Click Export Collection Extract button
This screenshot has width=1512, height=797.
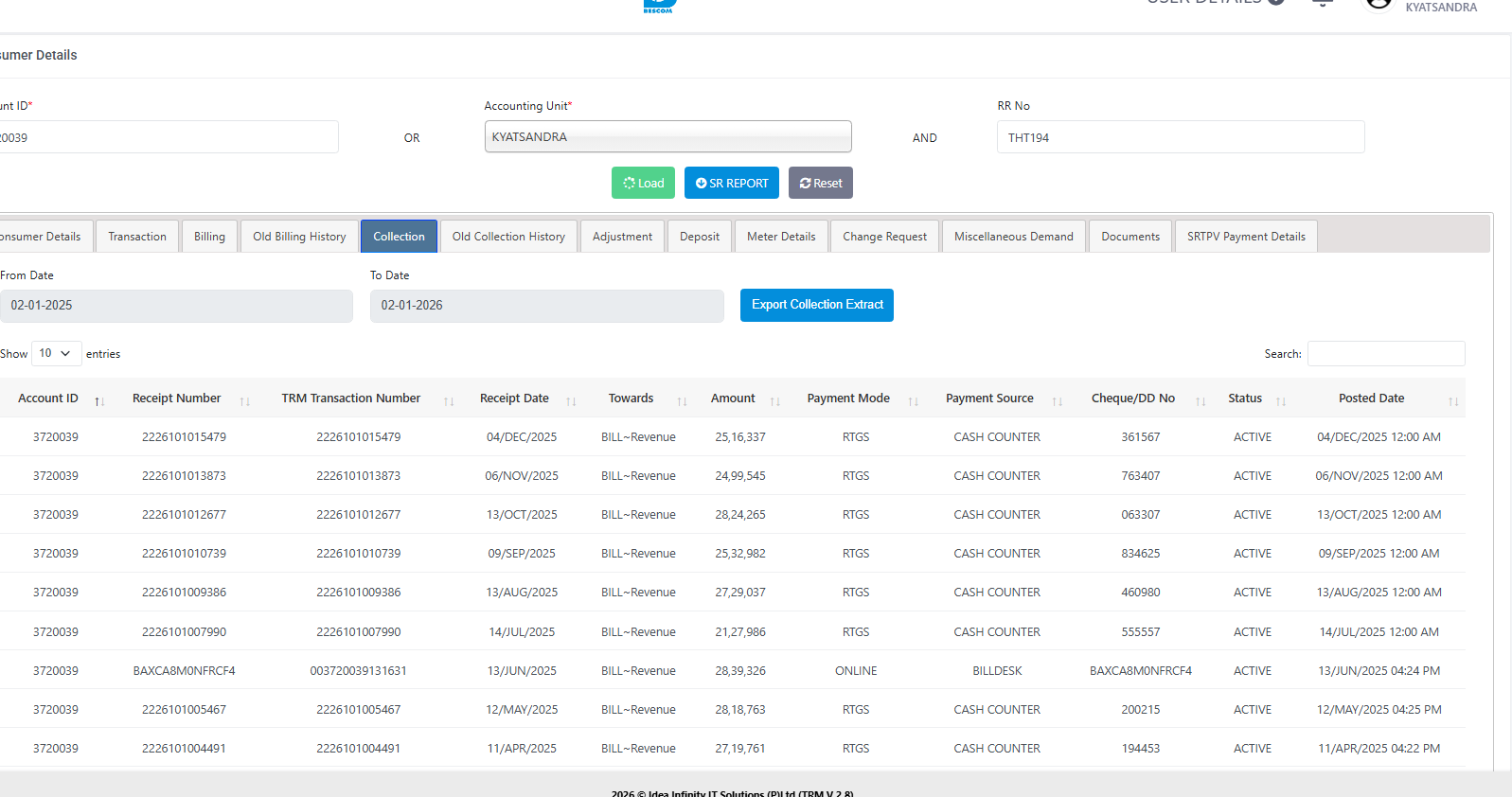816,305
